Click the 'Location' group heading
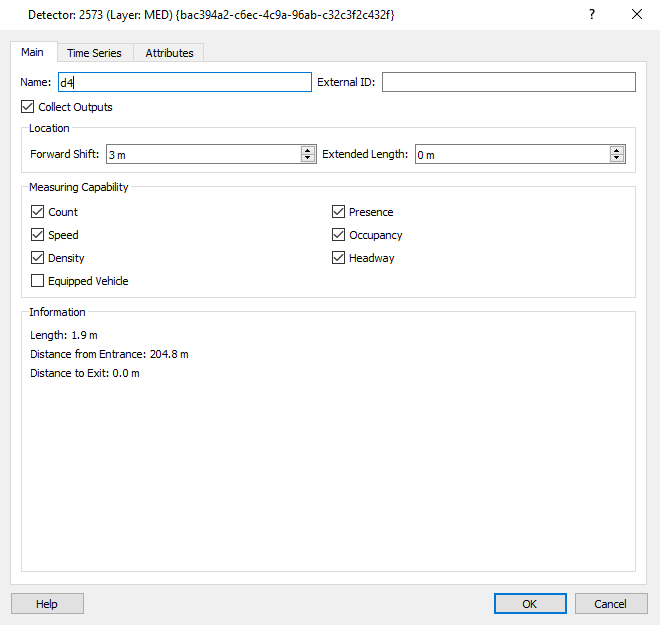Viewport: 660px width, 625px height. coord(49,128)
